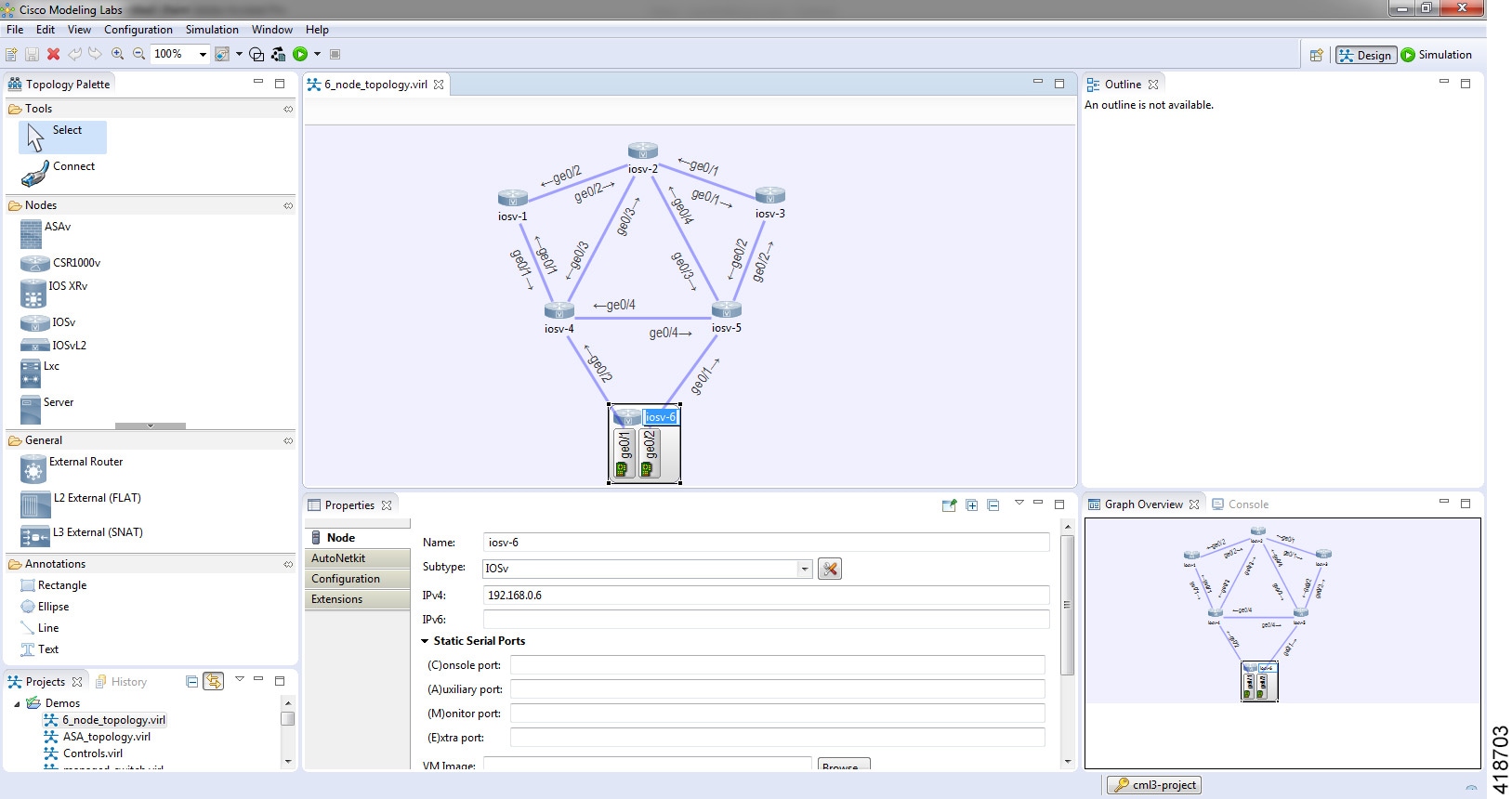Collapse Static Serial Ports section

click(425, 641)
